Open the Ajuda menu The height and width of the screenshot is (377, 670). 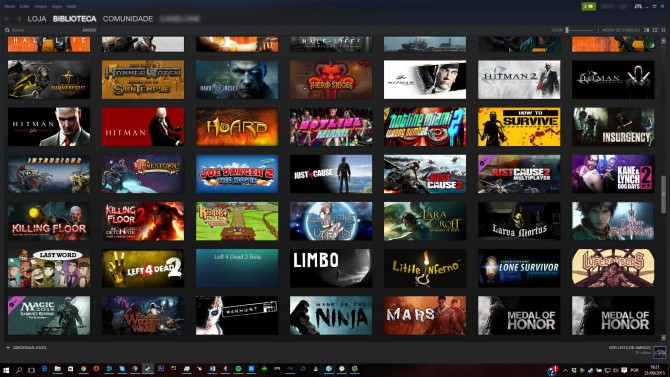coord(71,6)
